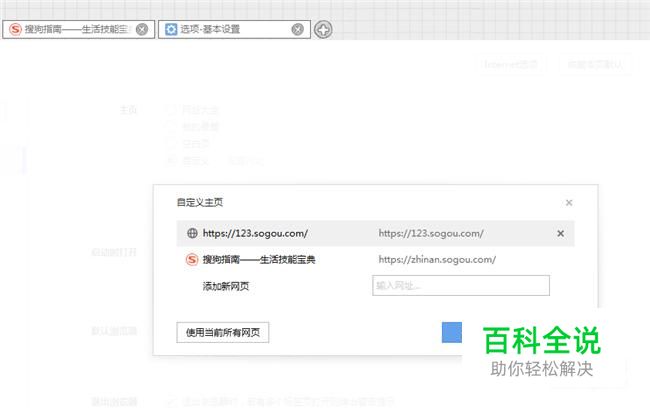Close the 自定义主页 dialog
Screen dimensions: 650x412
point(569,203)
